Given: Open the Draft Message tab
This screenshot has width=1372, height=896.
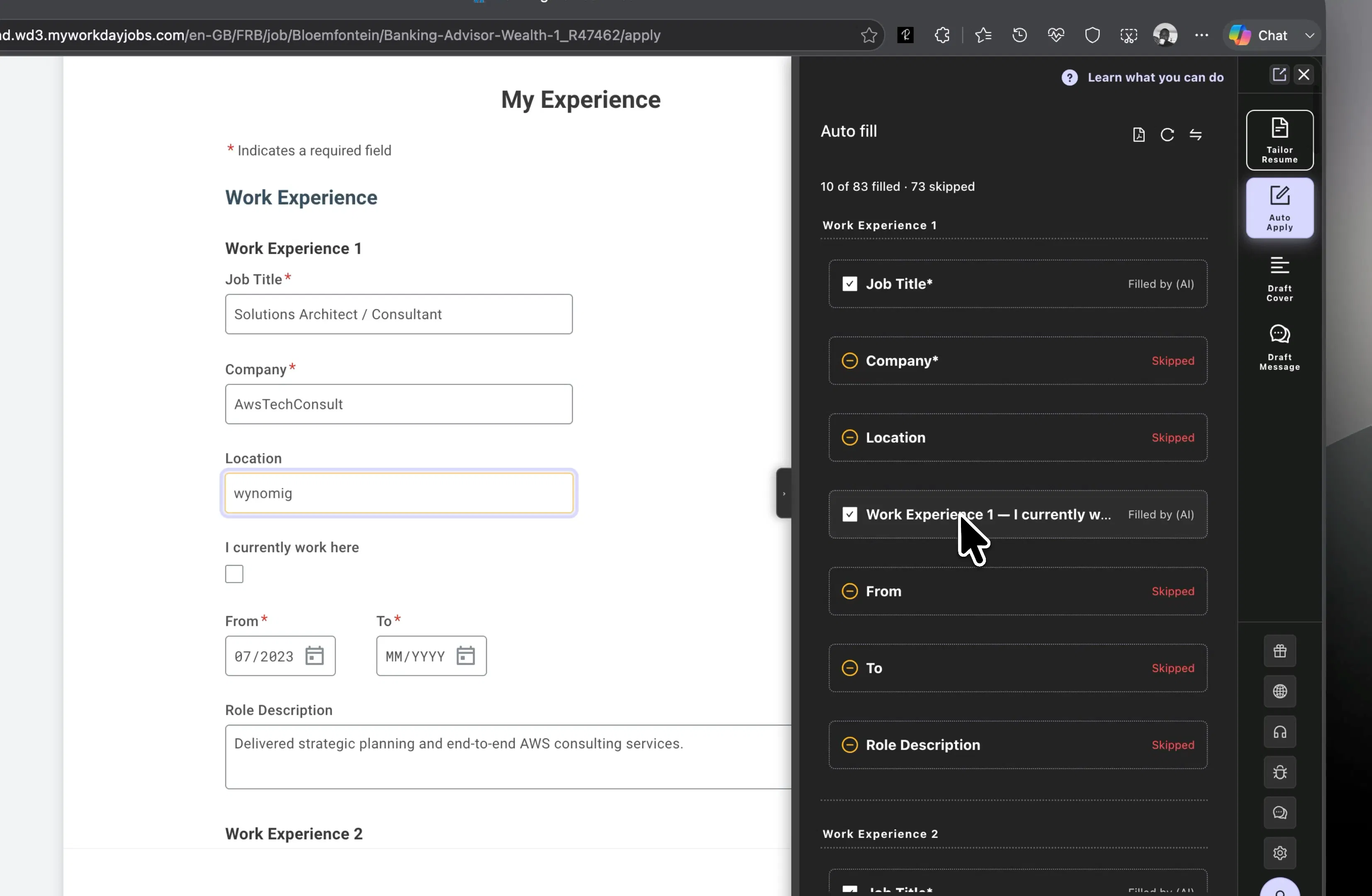Looking at the screenshot, I should tap(1279, 348).
